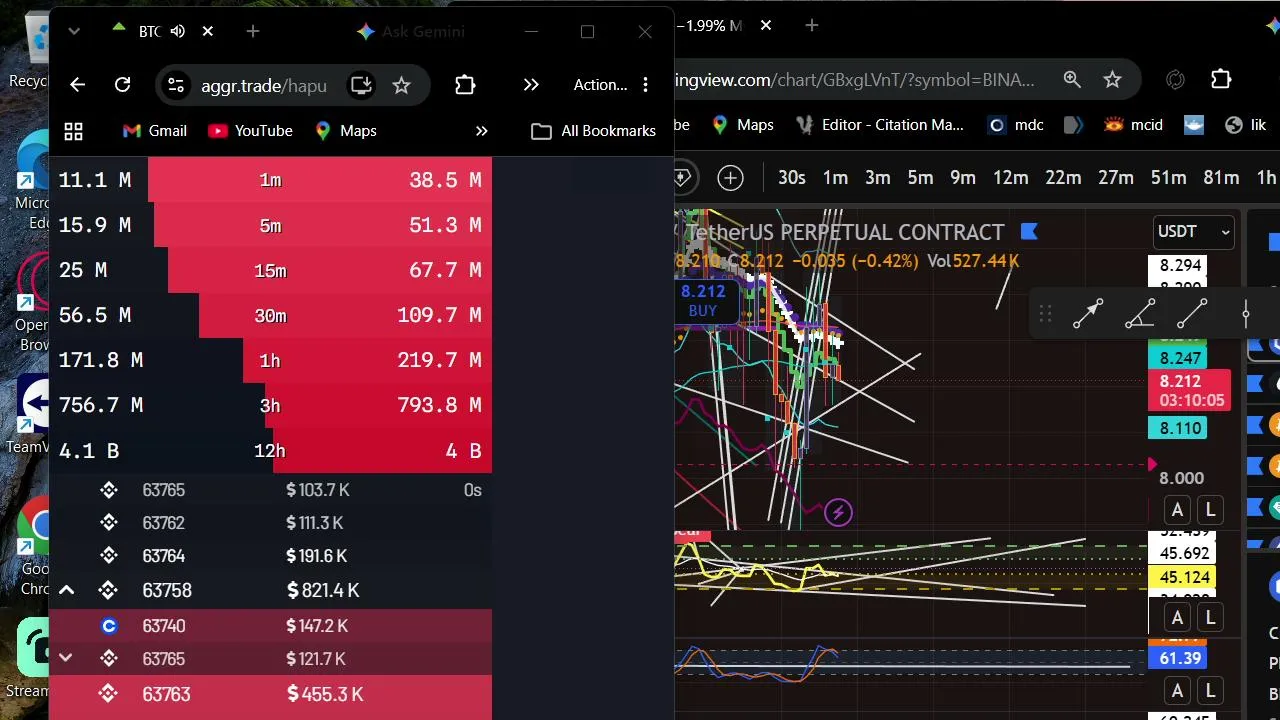Close the BTC tab

coord(207,32)
